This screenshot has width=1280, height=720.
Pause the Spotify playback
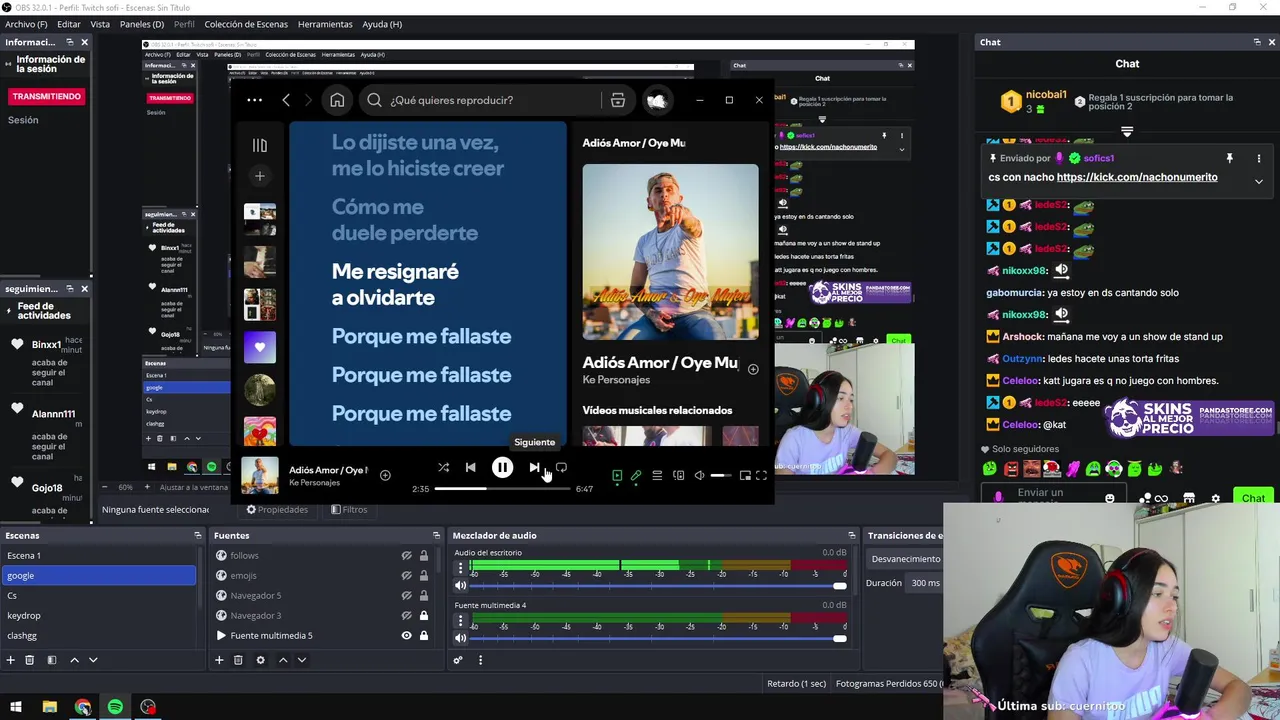click(x=502, y=467)
